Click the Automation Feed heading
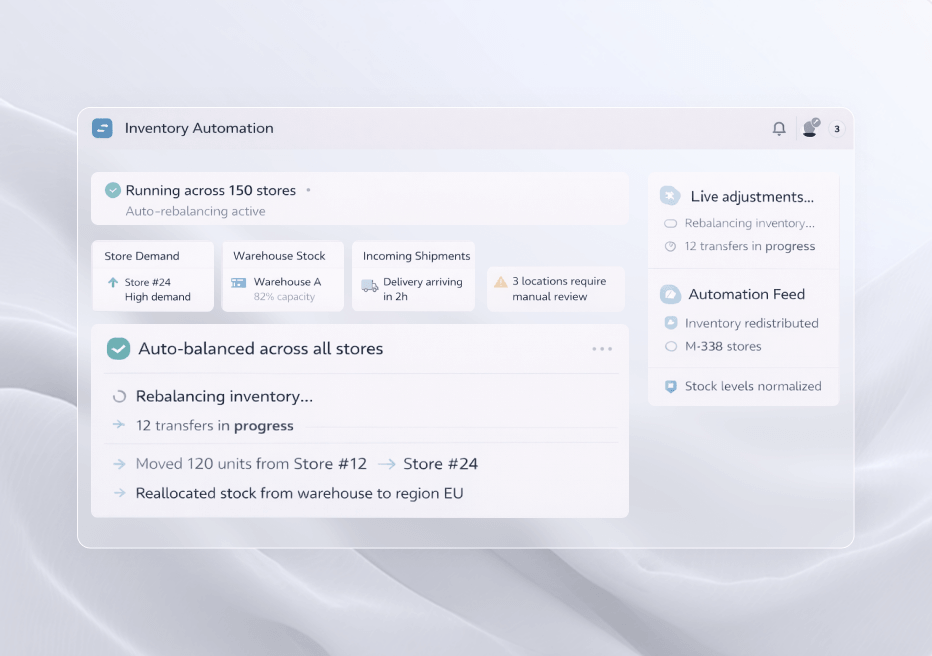Image resolution: width=932 pixels, height=656 pixels. click(747, 294)
